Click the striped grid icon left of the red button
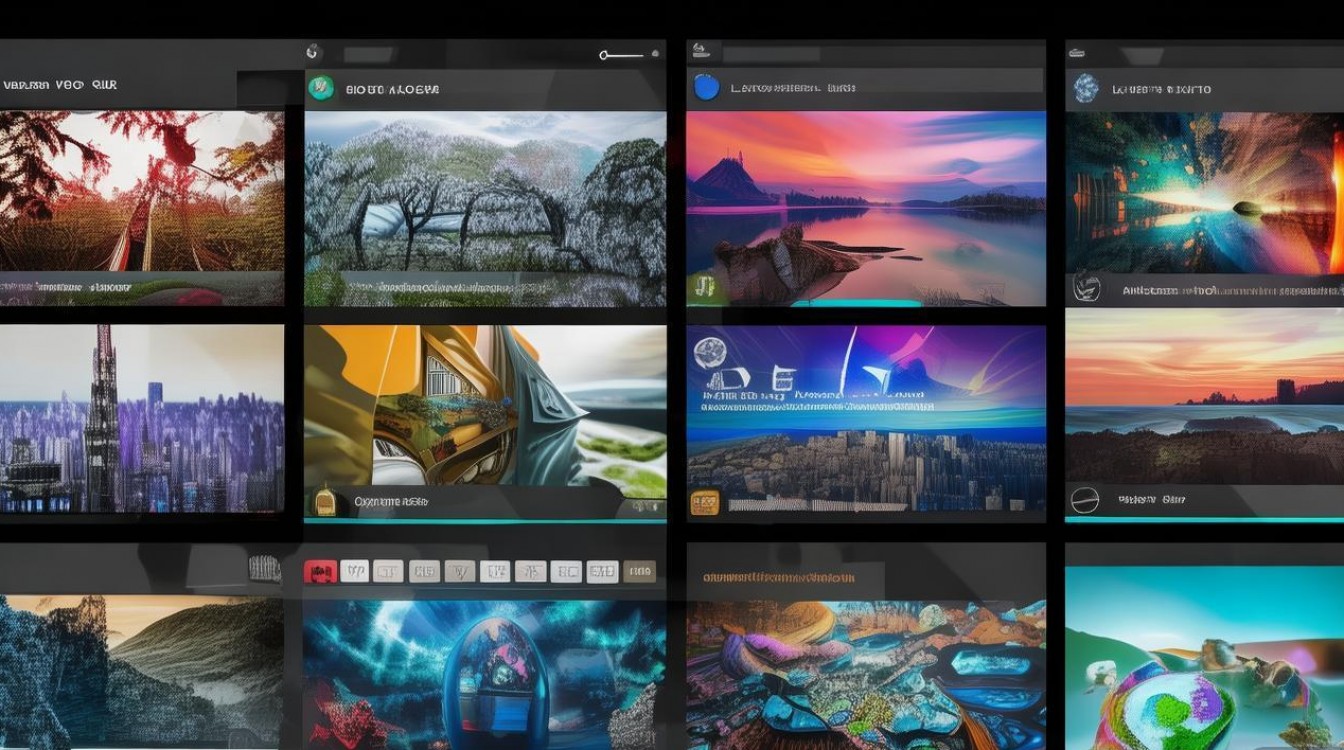This screenshot has width=1344, height=750. (265, 570)
